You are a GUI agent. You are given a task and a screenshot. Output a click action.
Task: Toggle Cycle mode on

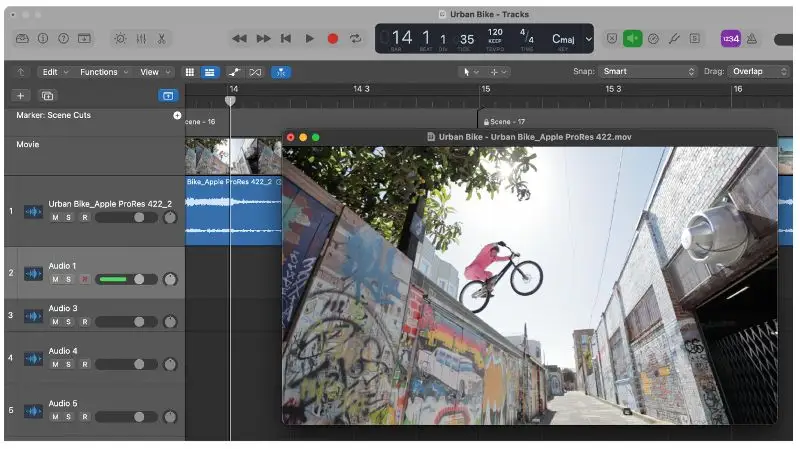pos(355,39)
